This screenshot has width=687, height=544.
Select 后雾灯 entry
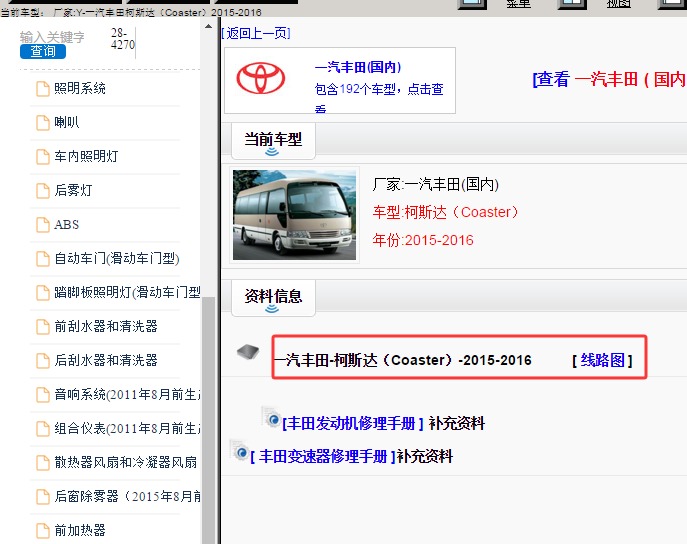pos(73,191)
